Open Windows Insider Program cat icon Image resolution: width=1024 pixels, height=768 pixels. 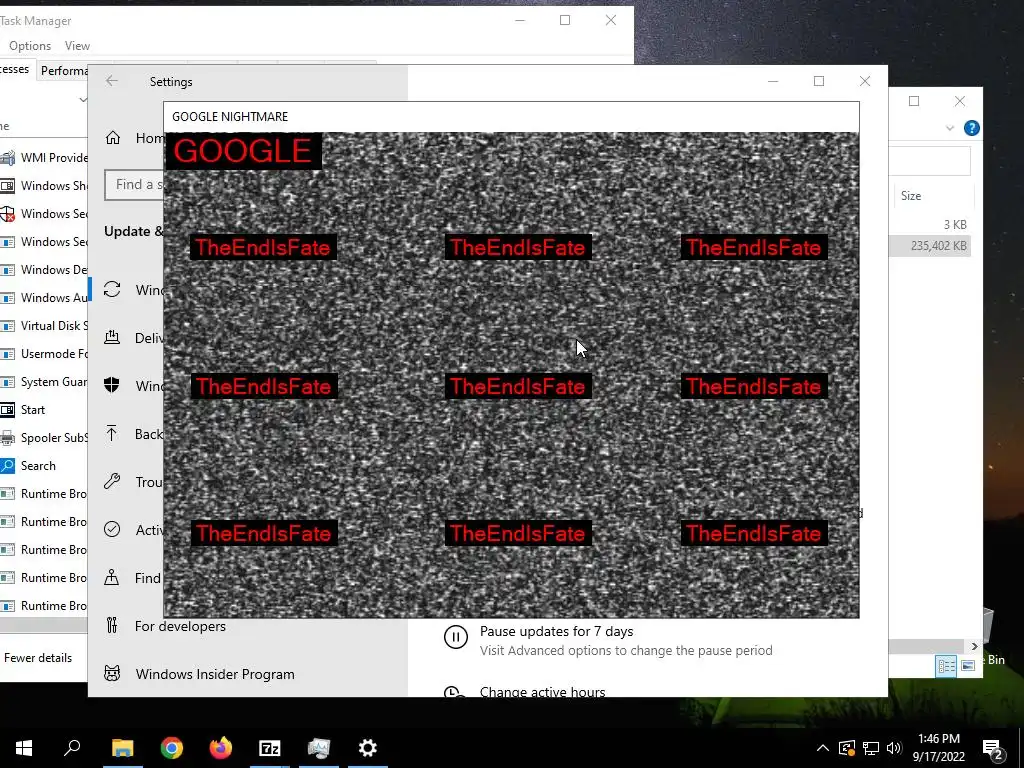click(112, 673)
